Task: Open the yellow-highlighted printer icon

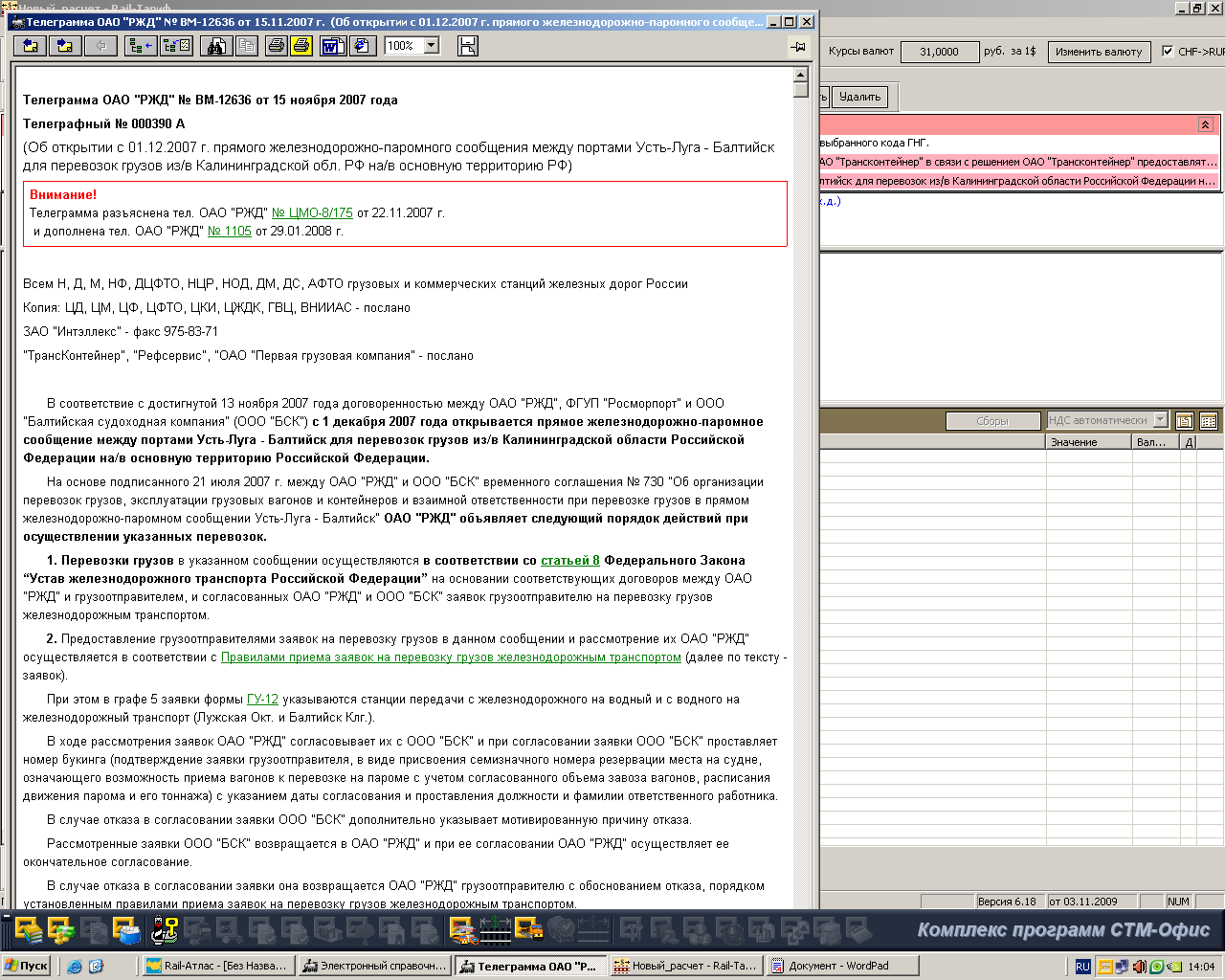Action: [x=301, y=45]
